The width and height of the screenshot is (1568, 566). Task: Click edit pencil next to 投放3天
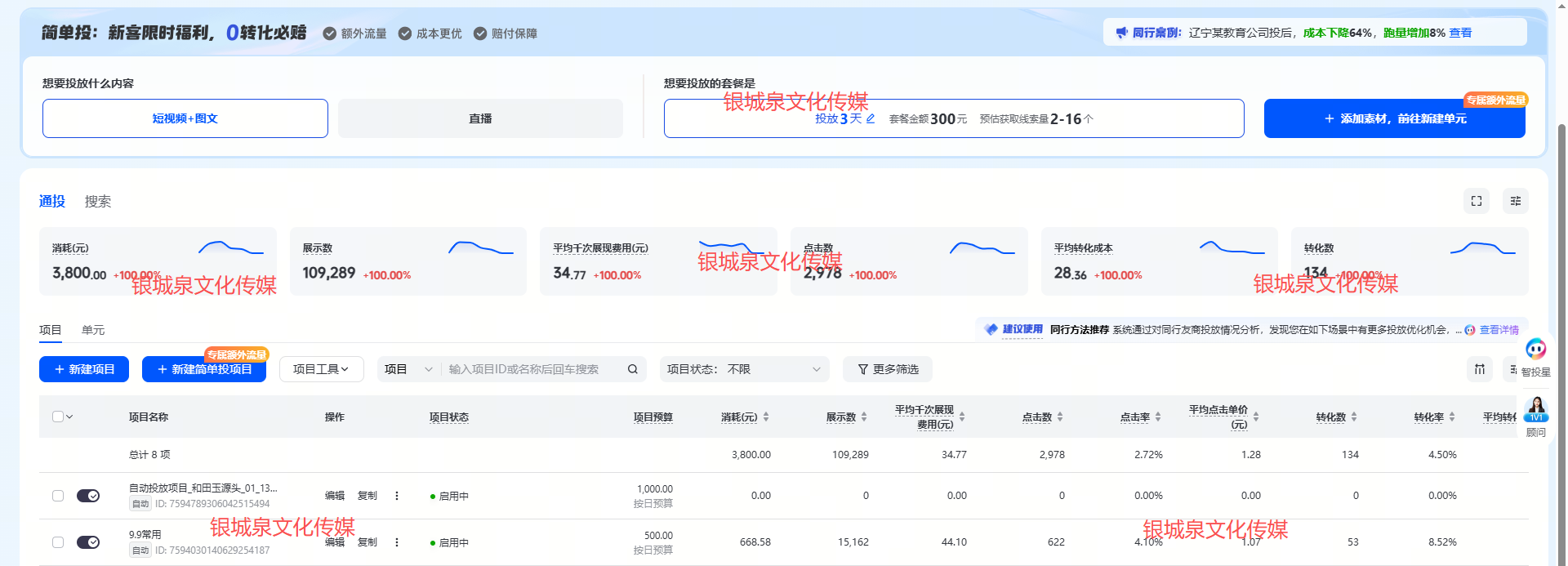[871, 118]
